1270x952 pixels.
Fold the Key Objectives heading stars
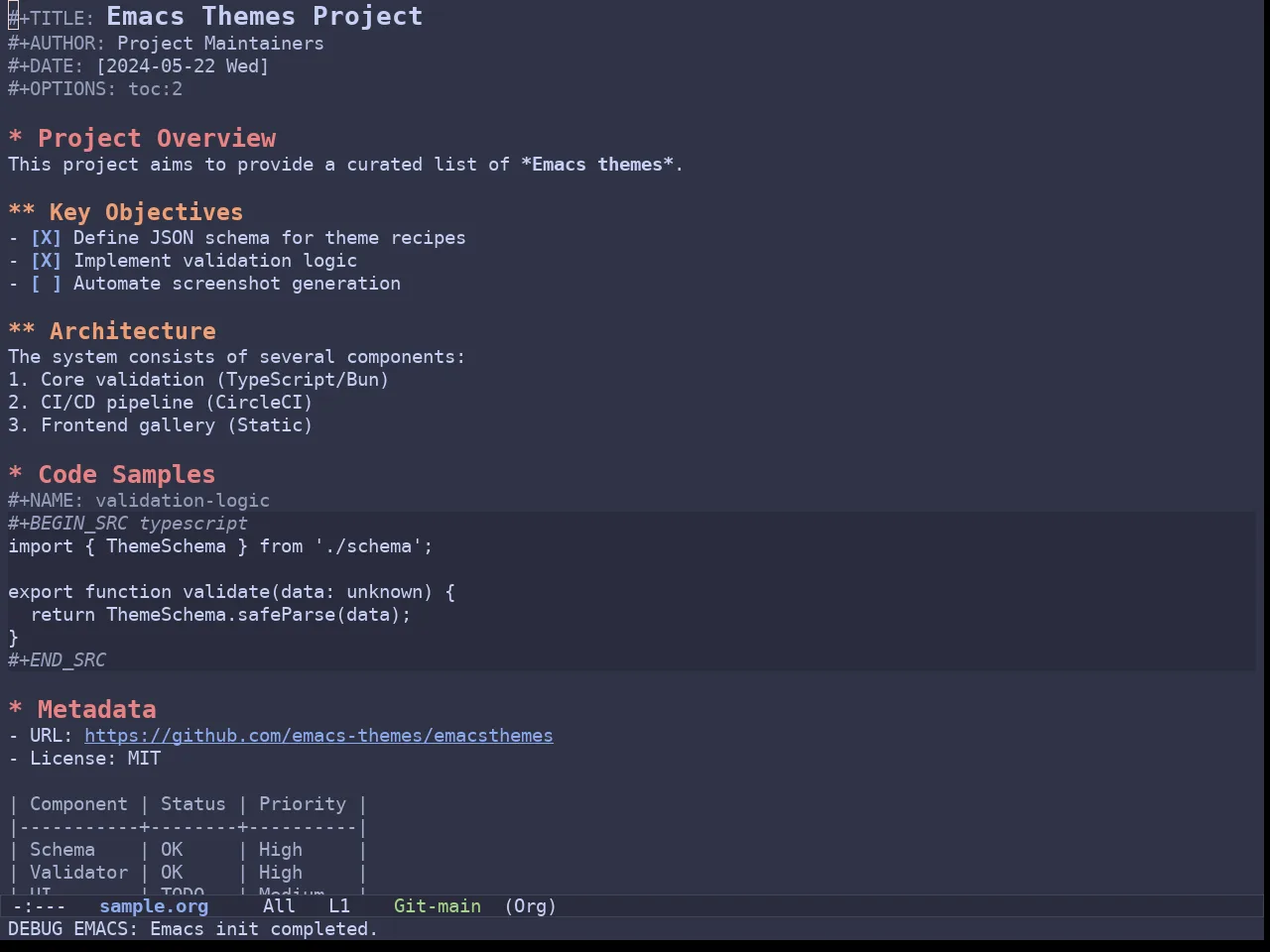(22, 212)
